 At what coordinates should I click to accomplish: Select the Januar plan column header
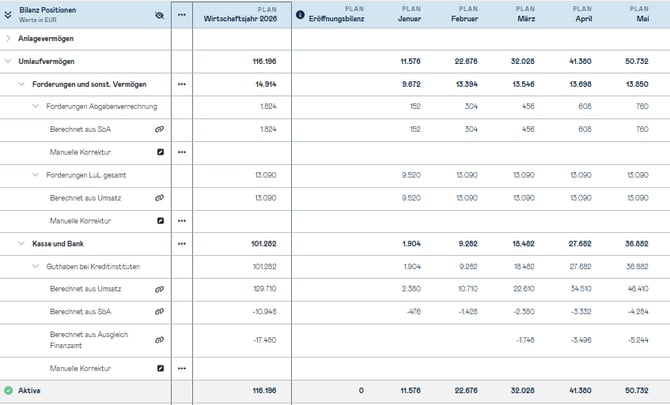coord(409,15)
